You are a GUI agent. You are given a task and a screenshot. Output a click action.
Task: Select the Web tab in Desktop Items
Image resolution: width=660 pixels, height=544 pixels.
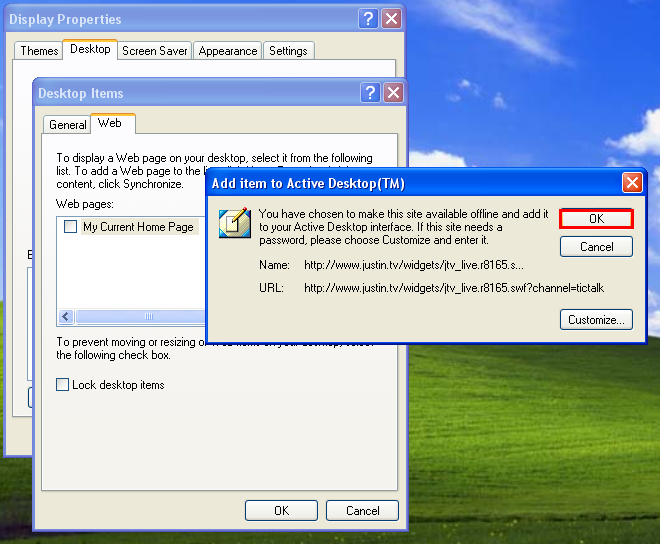(x=113, y=123)
